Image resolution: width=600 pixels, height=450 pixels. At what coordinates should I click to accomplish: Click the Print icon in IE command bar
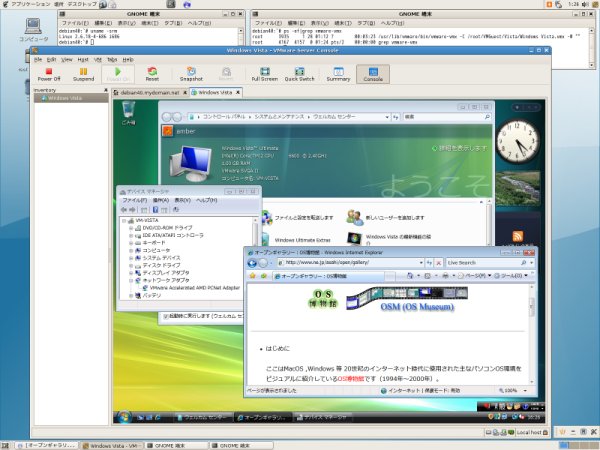point(445,276)
